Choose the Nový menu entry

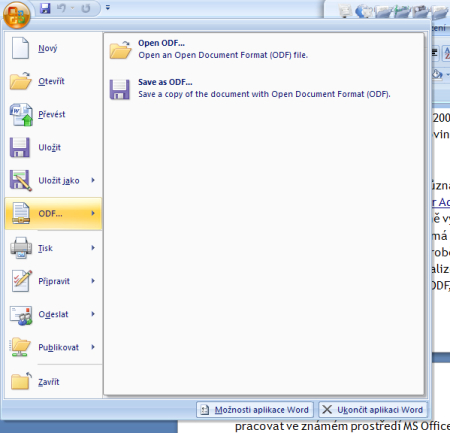[53, 48]
